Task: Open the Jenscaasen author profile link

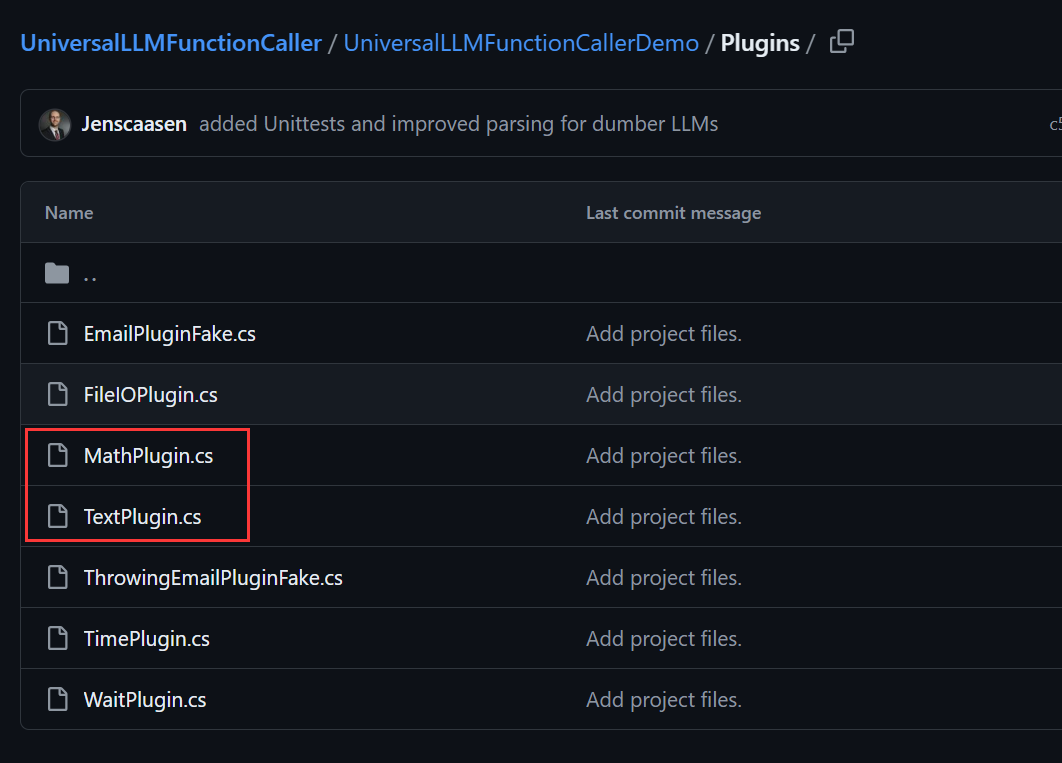Action: pos(134,125)
